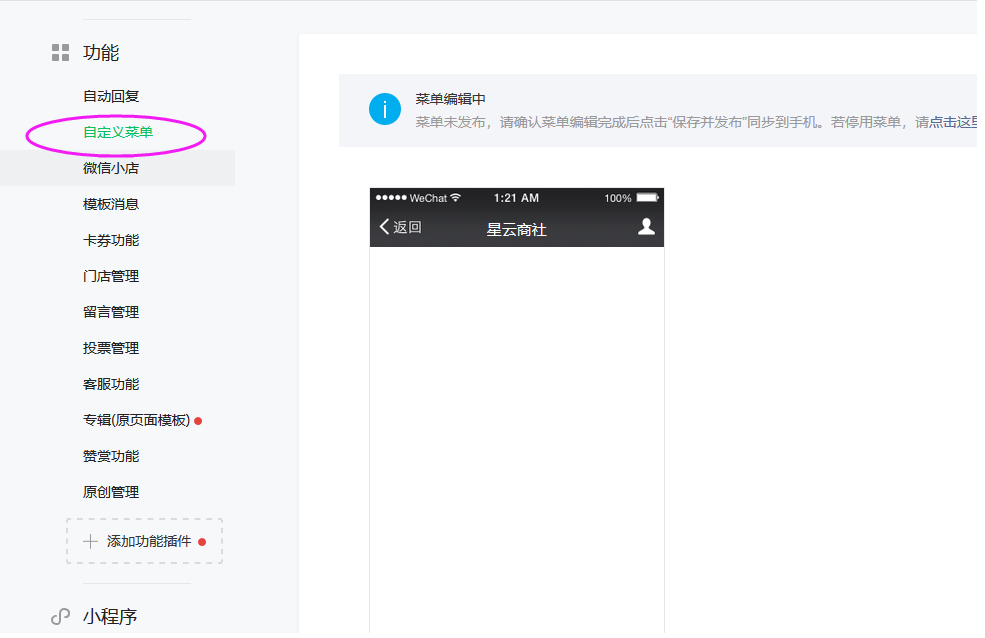
Task: Open 自动回复 in sidebar
Action: tap(111, 96)
